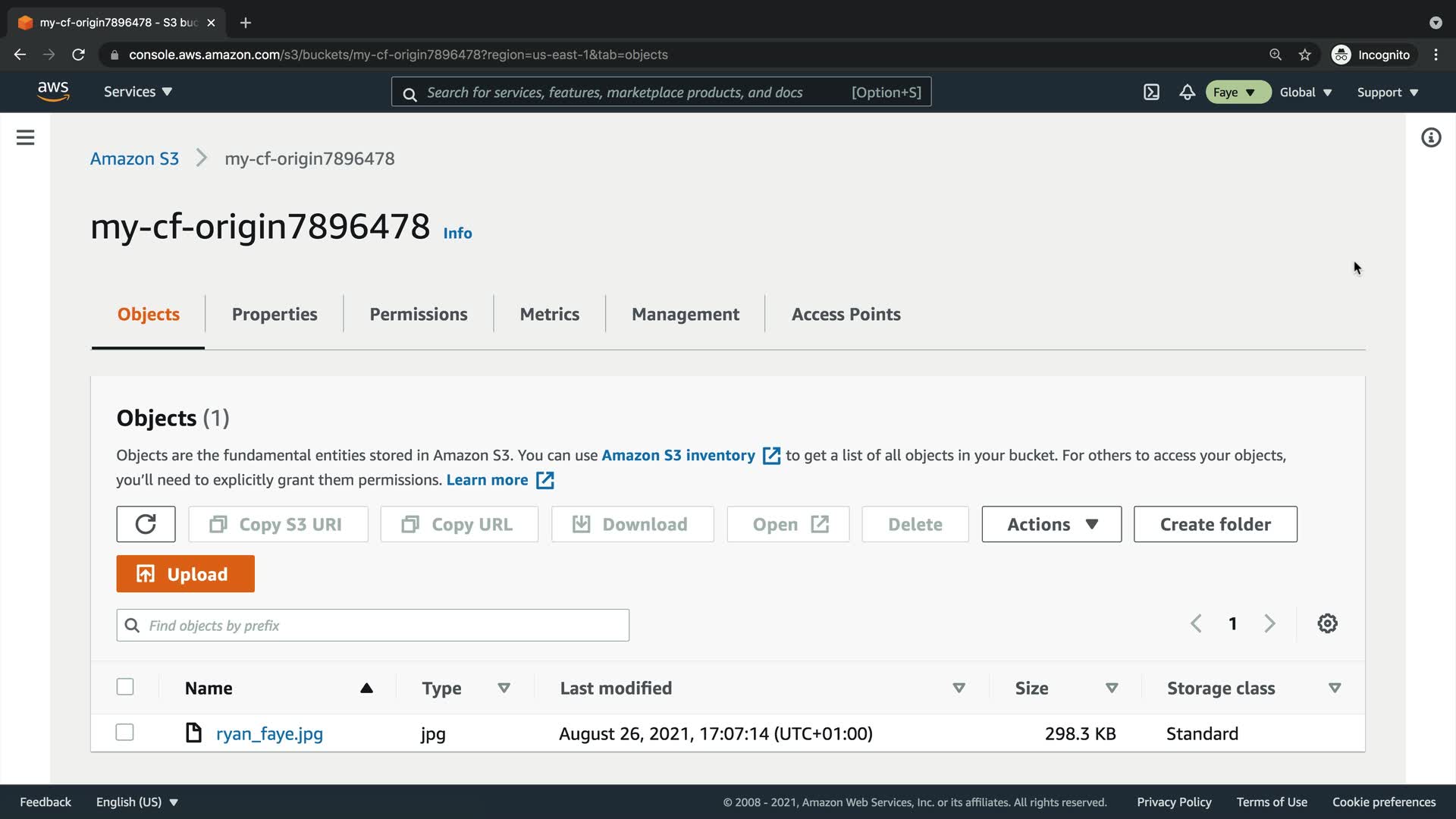Refresh the objects list
Image resolution: width=1456 pixels, height=819 pixels.
coord(146,524)
